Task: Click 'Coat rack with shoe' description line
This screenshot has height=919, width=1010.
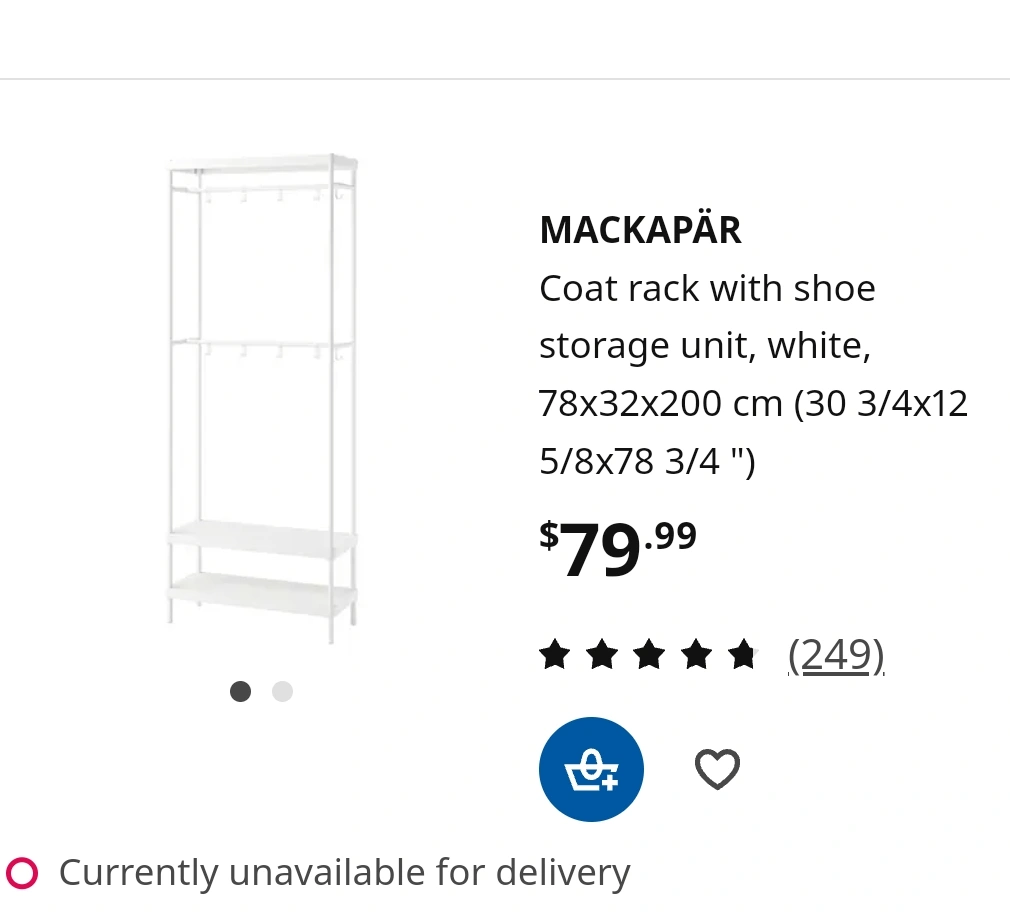Action: pos(707,289)
